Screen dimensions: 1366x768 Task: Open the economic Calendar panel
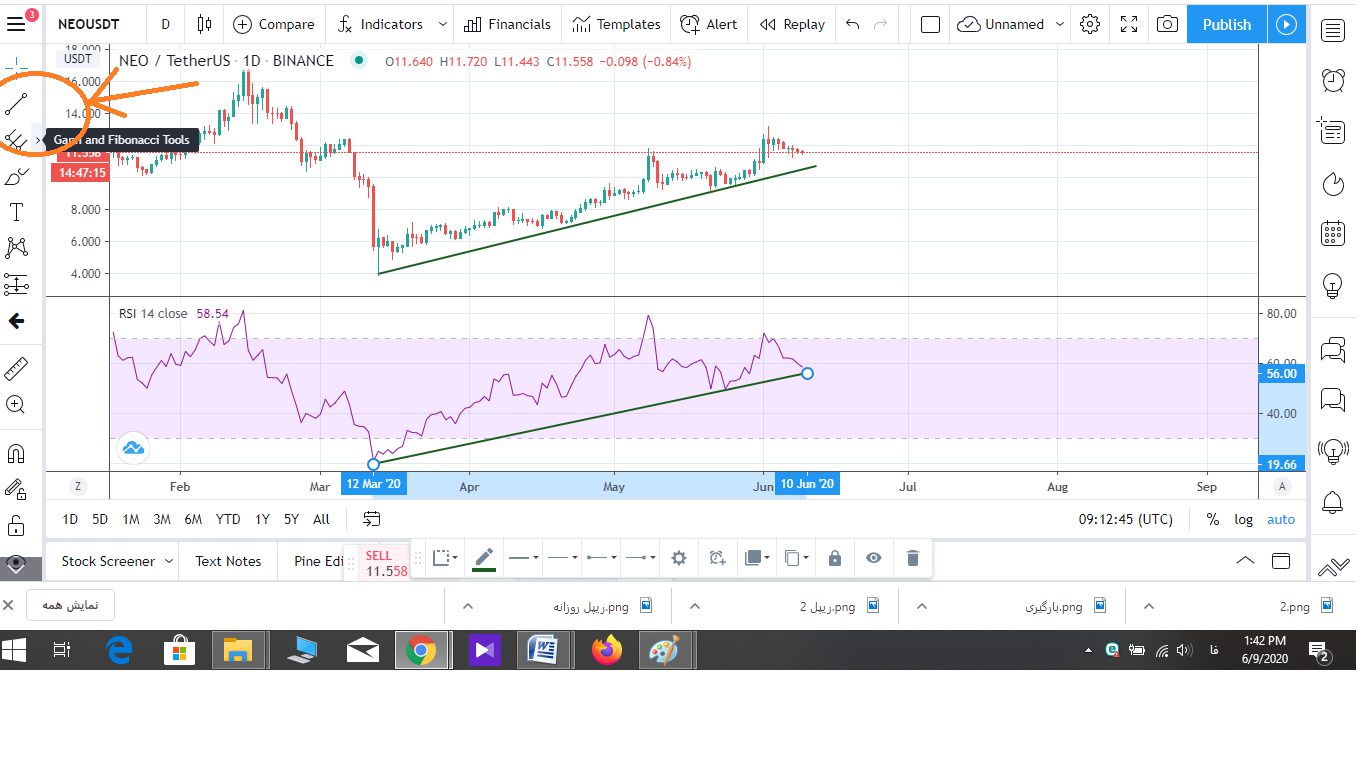pos(1332,233)
